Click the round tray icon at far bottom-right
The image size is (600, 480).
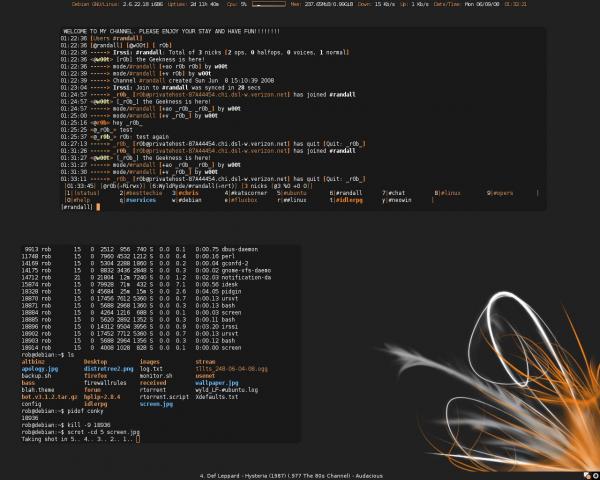[595, 476]
